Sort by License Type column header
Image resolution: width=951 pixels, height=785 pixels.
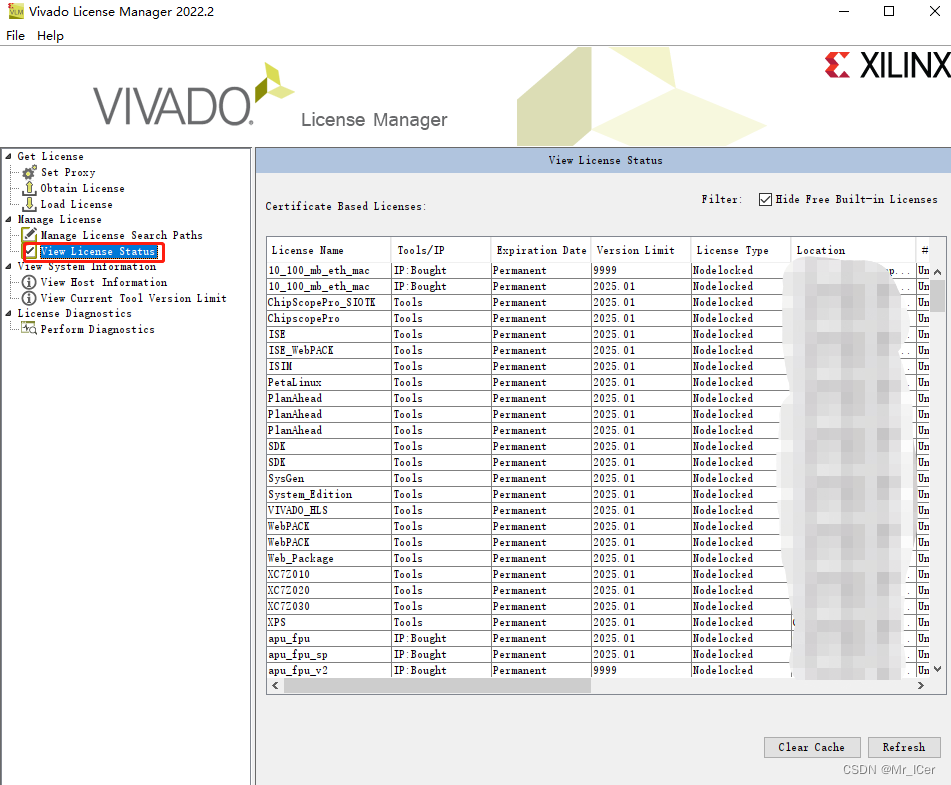point(741,250)
